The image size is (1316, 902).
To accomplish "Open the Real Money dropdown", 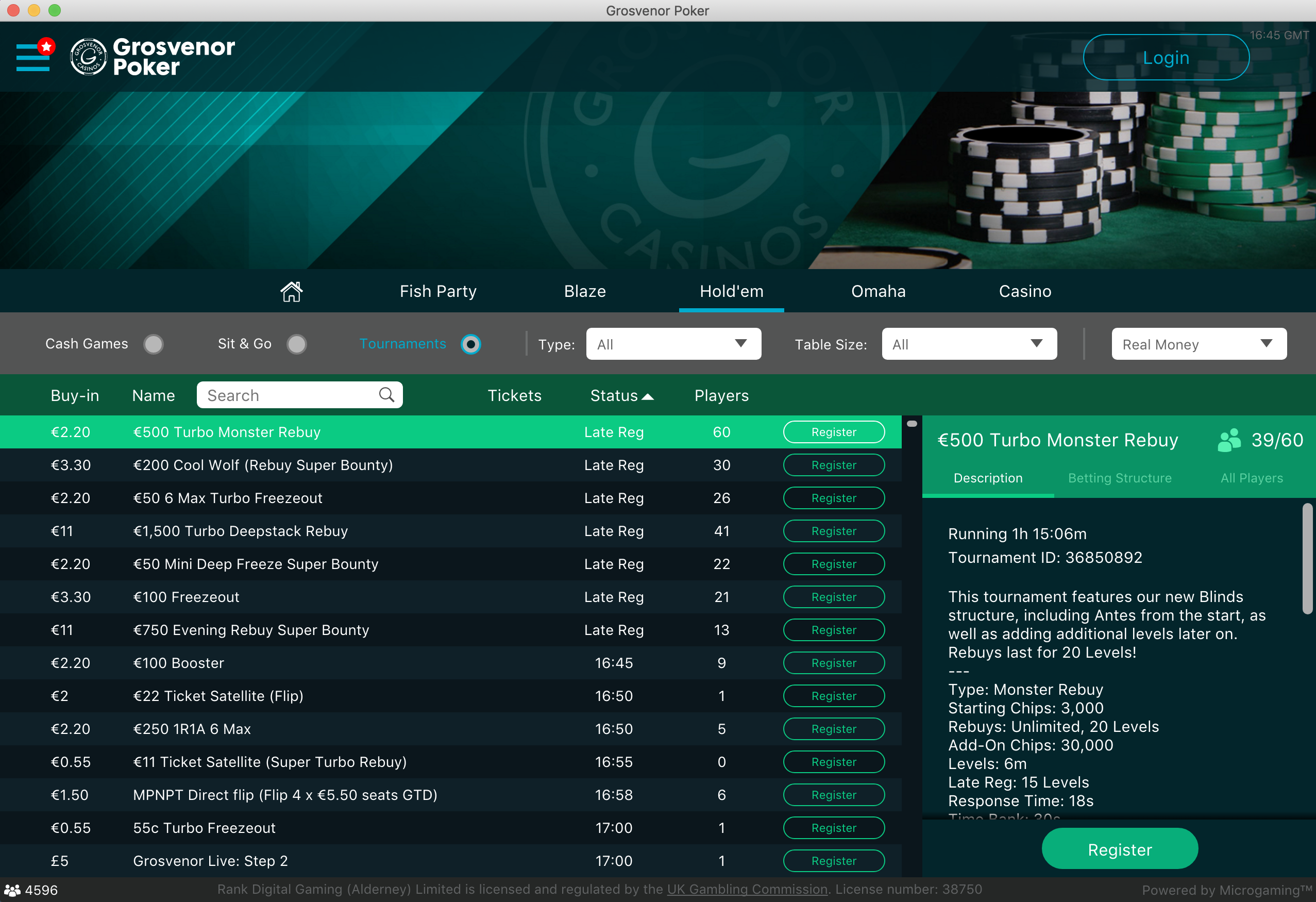I will coord(1199,344).
